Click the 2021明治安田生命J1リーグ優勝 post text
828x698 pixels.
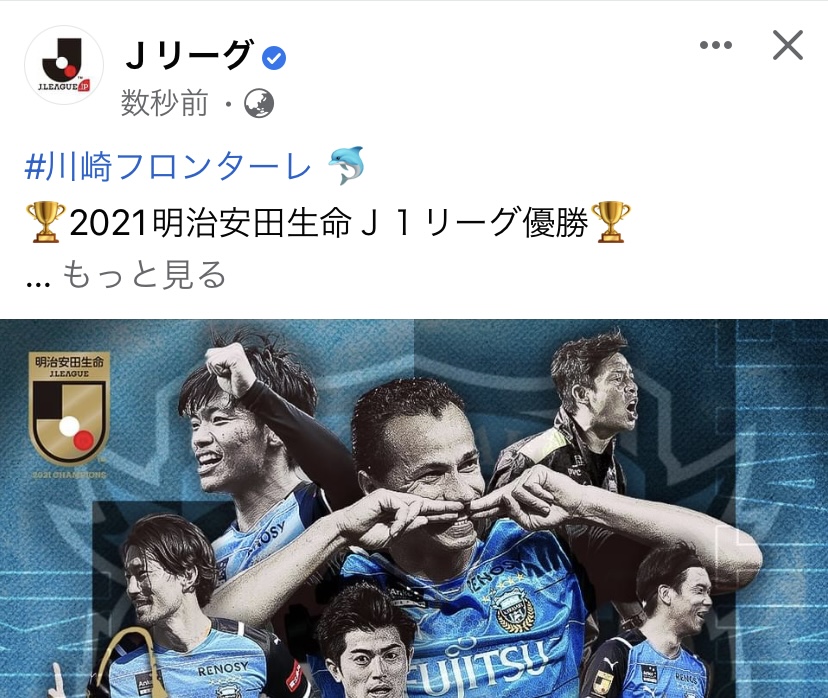pos(328,222)
